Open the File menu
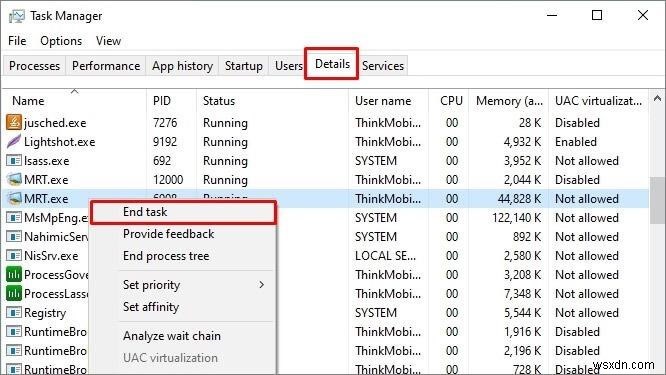This screenshot has width=666, height=375. pyautogui.click(x=17, y=41)
